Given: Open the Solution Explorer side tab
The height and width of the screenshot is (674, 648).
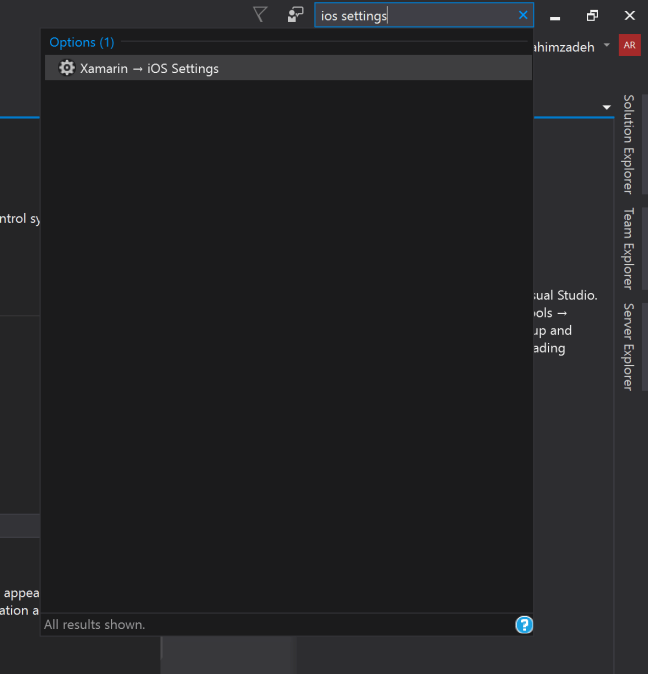Looking at the screenshot, I should pyautogui.click(x=628, y=144).
